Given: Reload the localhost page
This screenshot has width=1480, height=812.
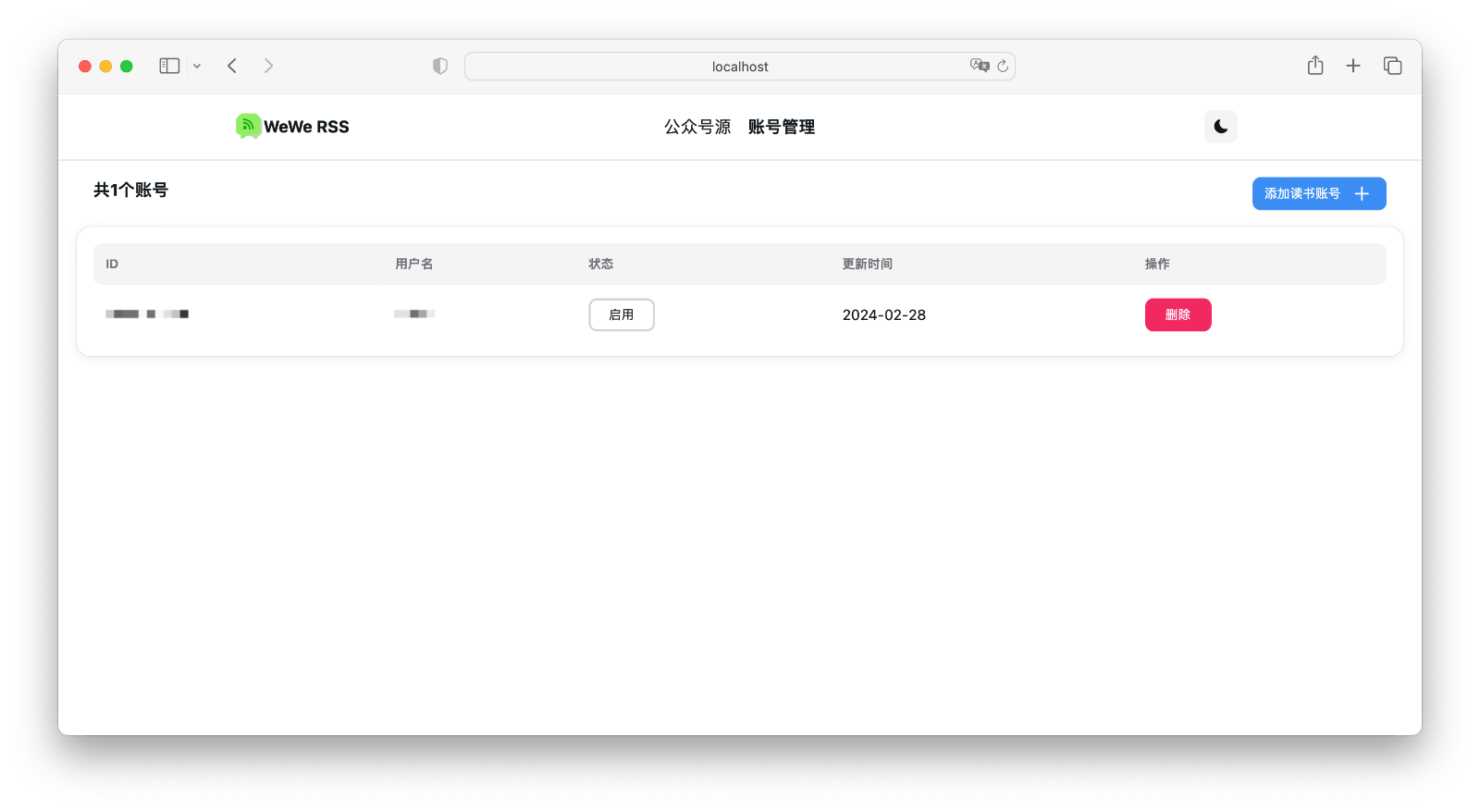Looking at the screenshot, I should click(x=1003, y=66).
